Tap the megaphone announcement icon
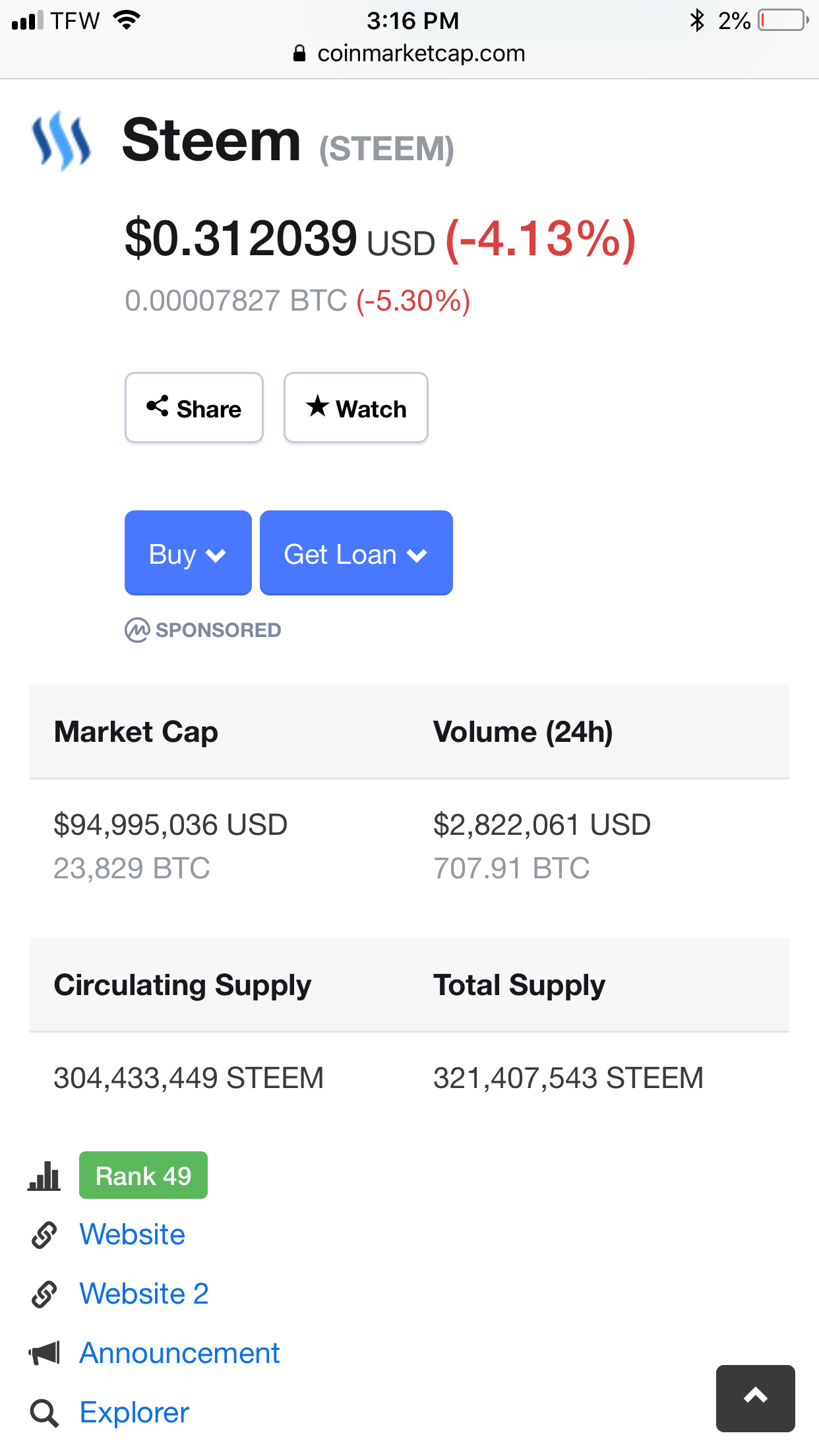 pos(44,1353)
